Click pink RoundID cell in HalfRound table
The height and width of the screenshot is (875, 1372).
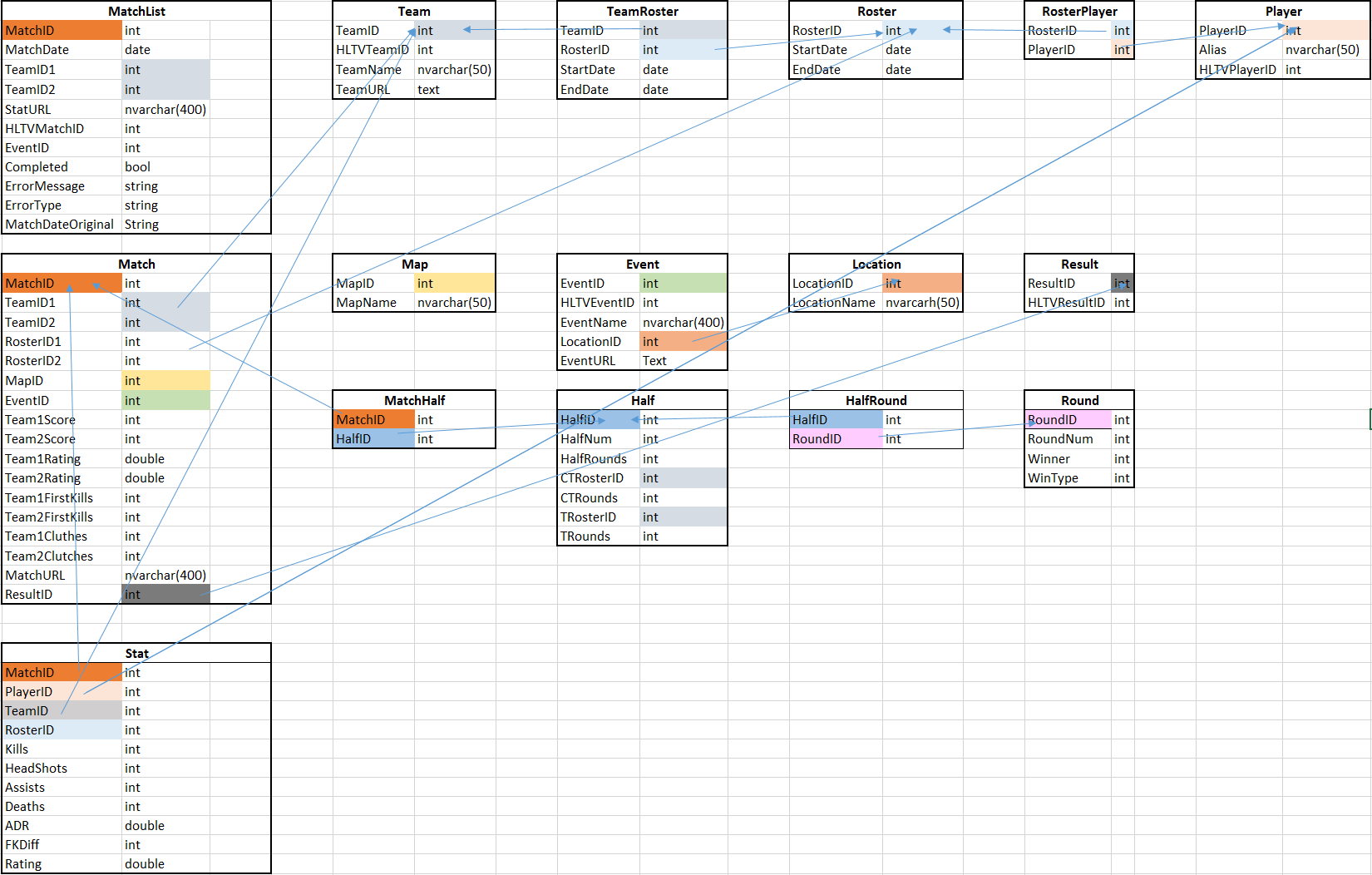pos(836,439)
